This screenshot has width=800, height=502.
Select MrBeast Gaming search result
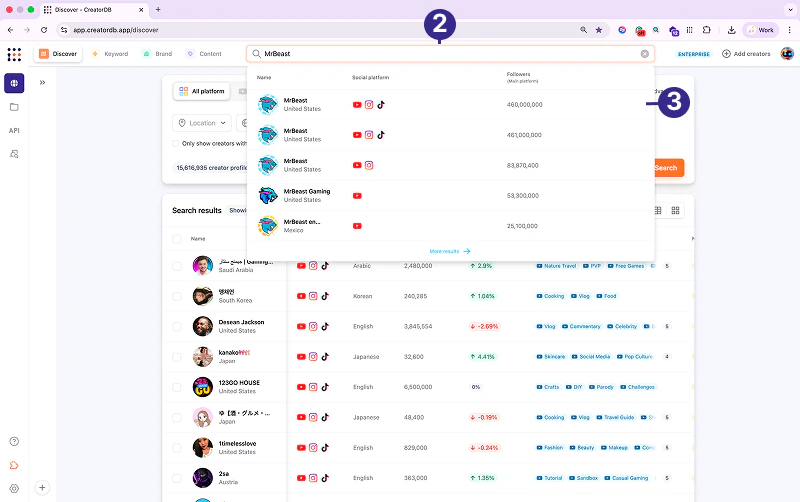(451, 196)
